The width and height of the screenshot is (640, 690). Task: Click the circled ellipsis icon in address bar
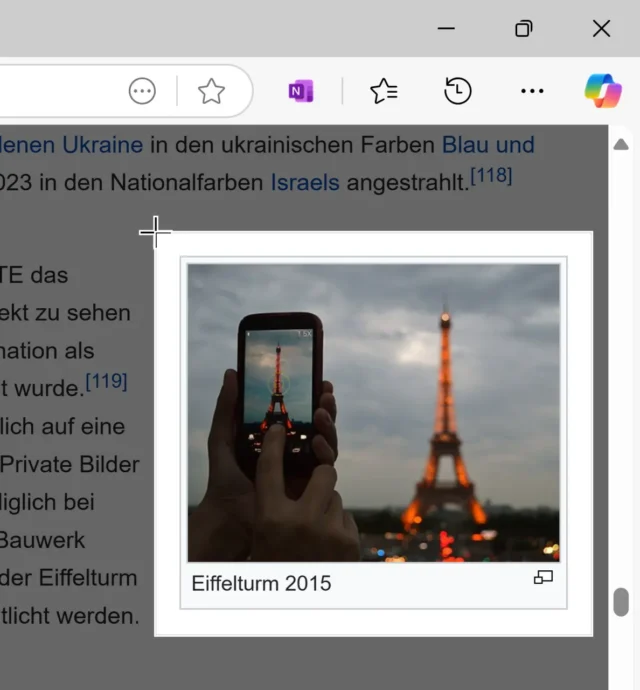142,92
